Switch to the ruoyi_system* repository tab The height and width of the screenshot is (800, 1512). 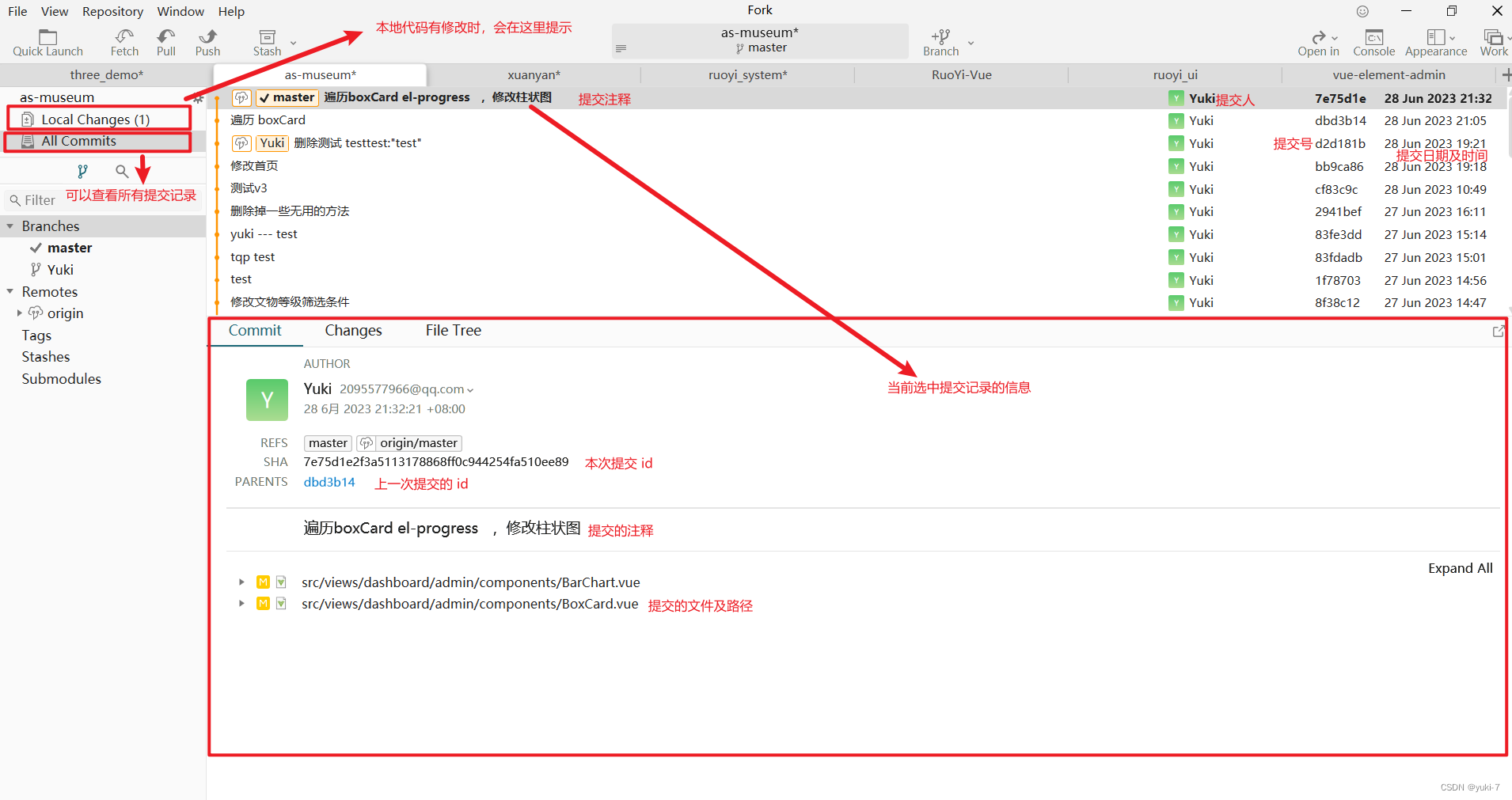click(x=747, y=74)
